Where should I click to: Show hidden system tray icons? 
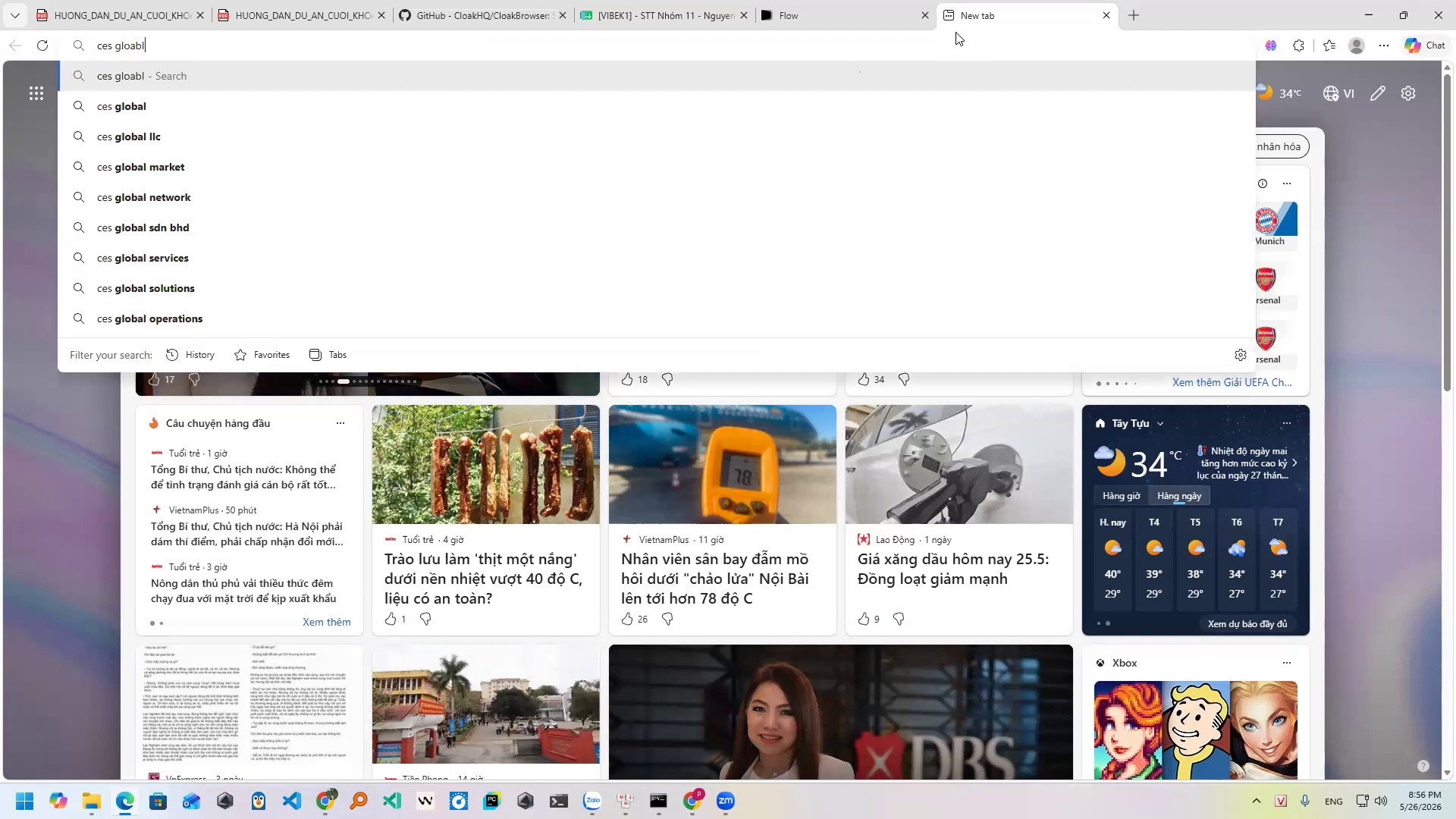[1257, 801]
